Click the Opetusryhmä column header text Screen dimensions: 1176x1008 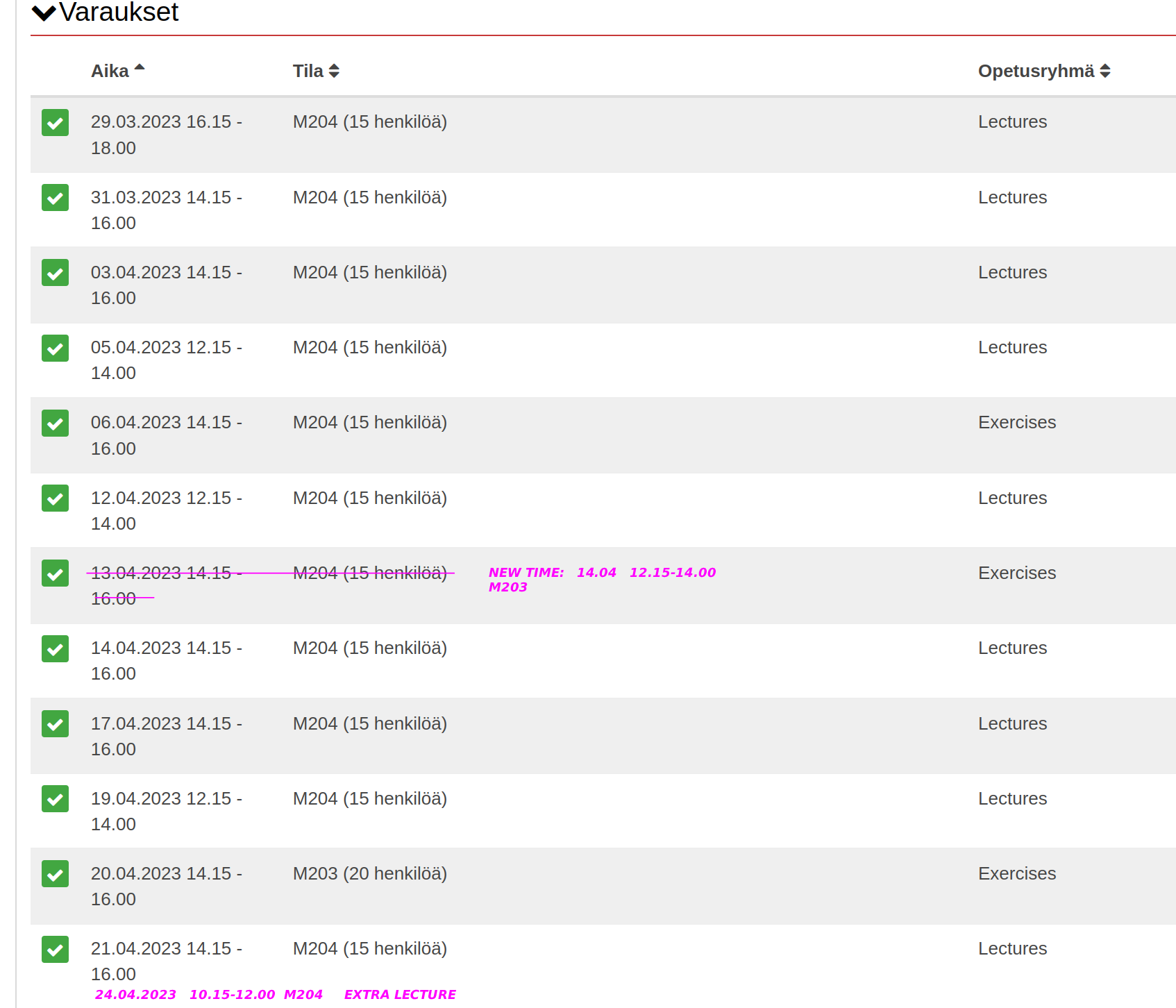(1035, 71)
